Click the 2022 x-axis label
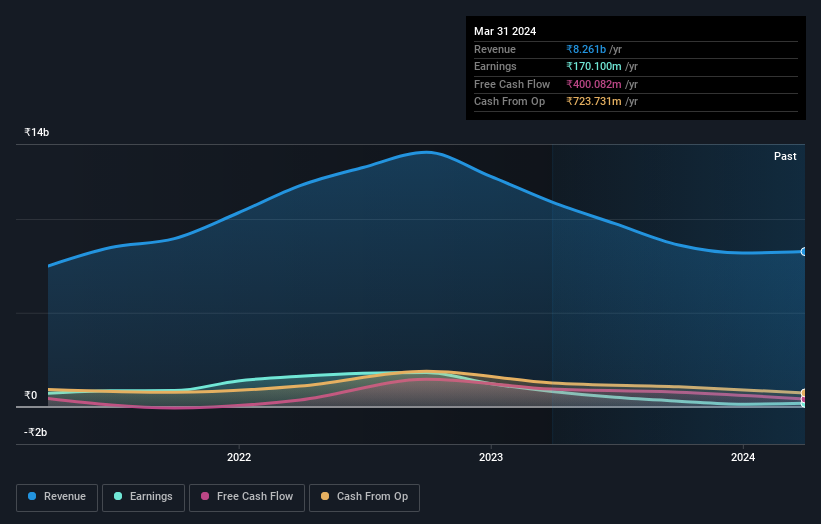Screen dimensions: 821x524 click(239, 458)
